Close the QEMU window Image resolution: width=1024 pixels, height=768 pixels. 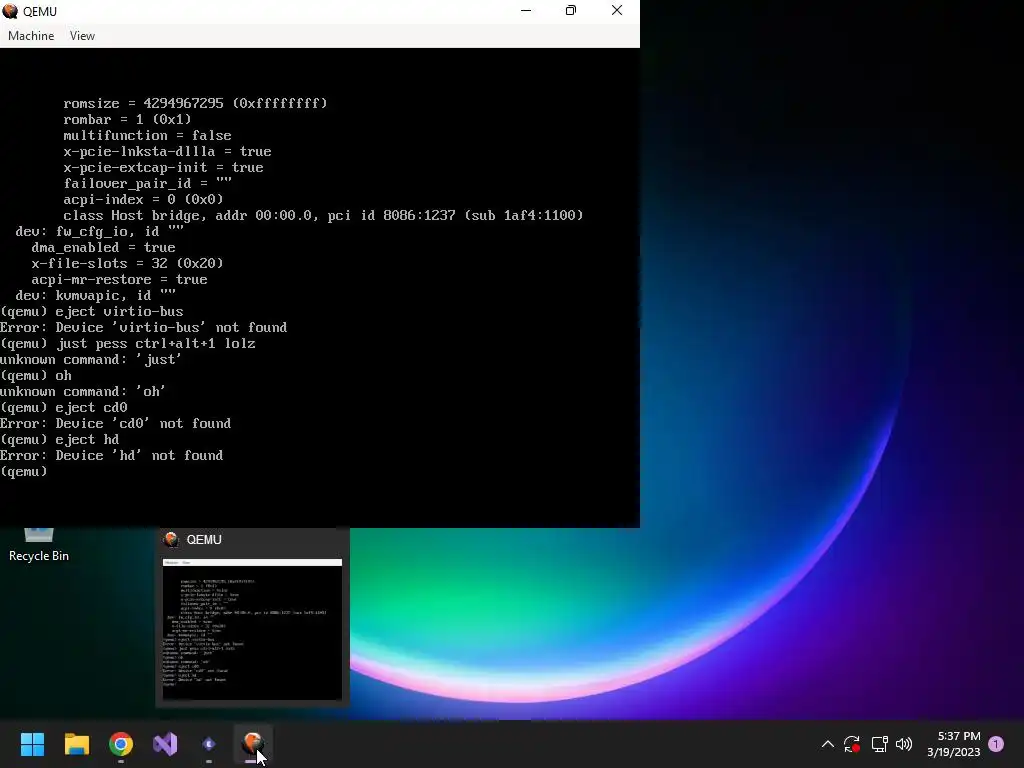click(x=616, y=10)
